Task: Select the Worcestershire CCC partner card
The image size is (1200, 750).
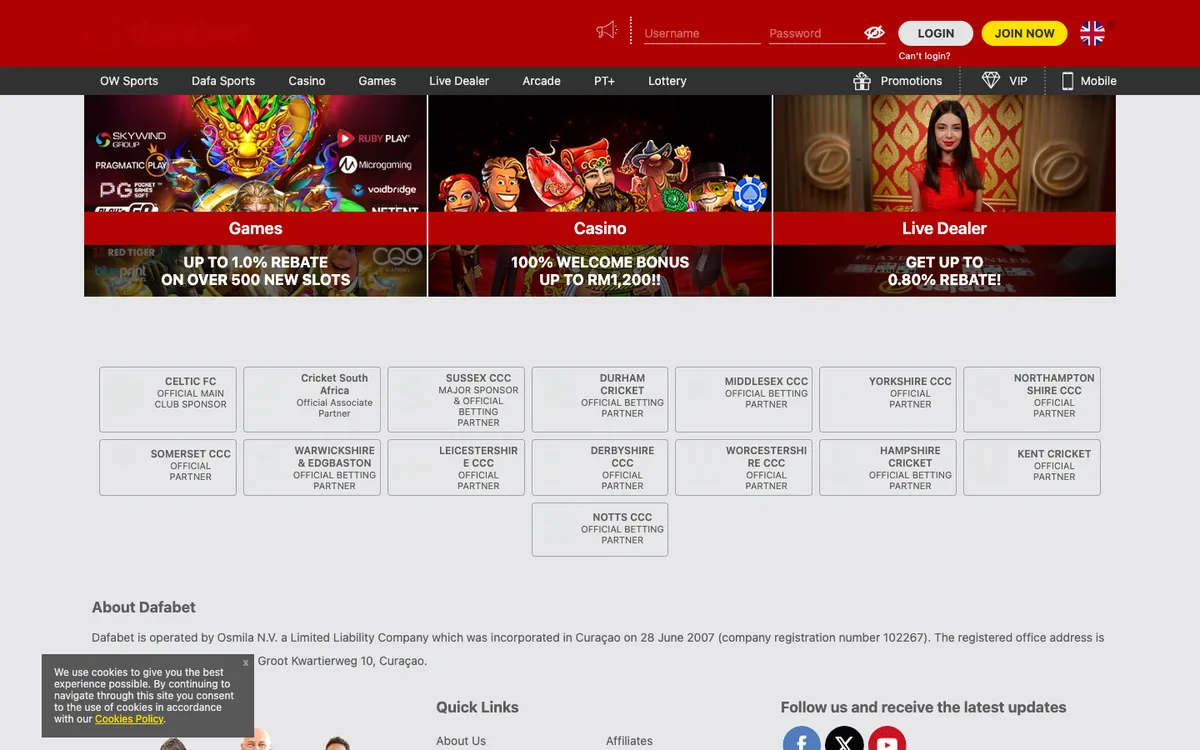Action: click(744, 467)
